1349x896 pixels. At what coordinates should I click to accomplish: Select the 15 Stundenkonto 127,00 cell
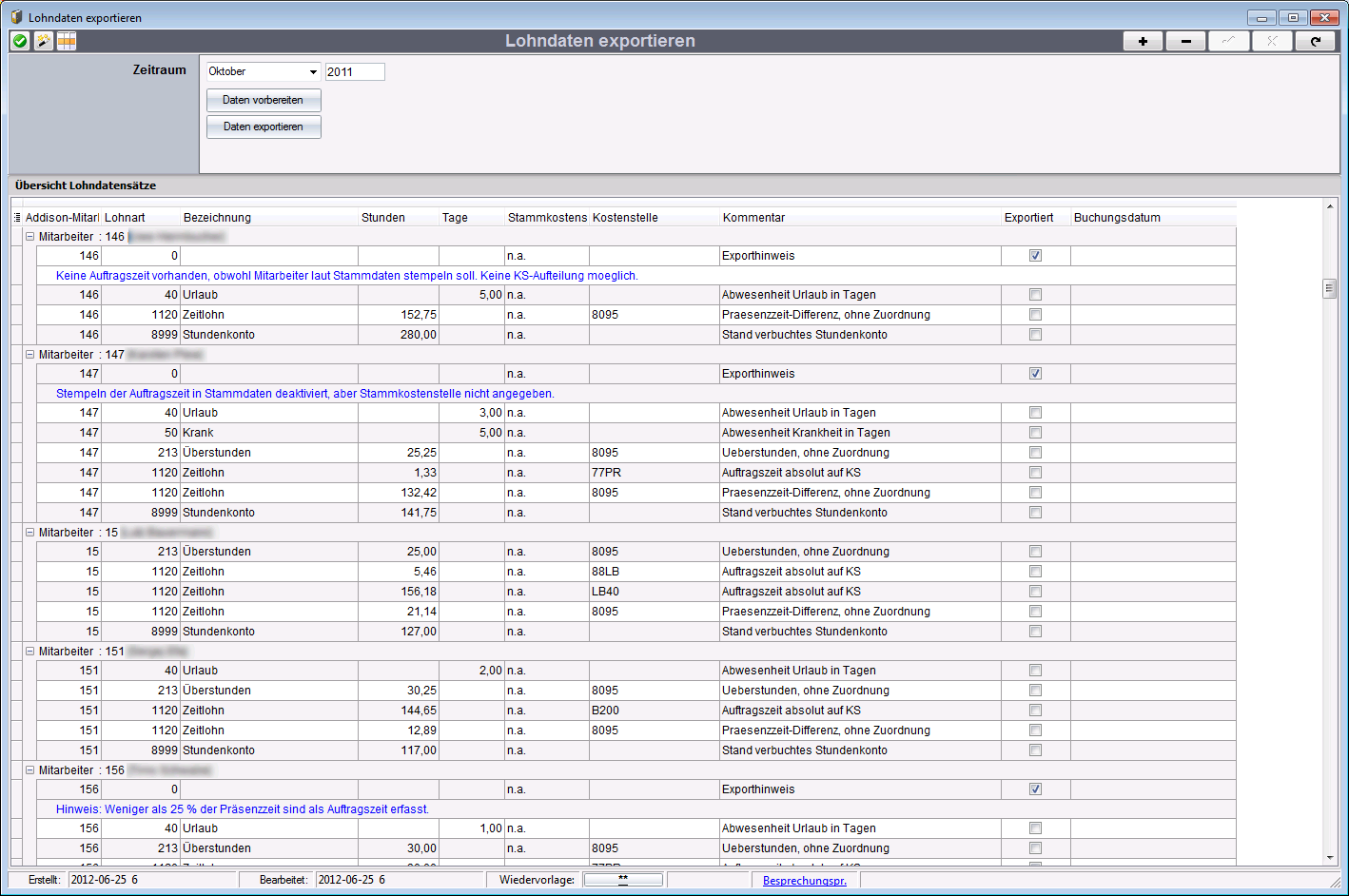pos(399,632)
